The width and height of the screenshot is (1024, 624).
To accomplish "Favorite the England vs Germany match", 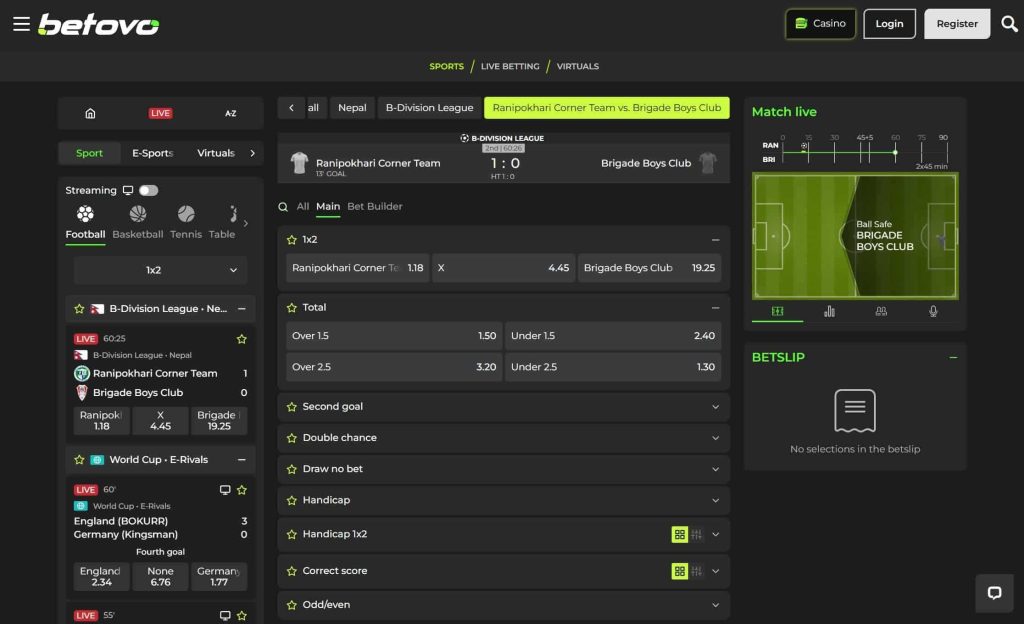I will (x=242, y=490).
